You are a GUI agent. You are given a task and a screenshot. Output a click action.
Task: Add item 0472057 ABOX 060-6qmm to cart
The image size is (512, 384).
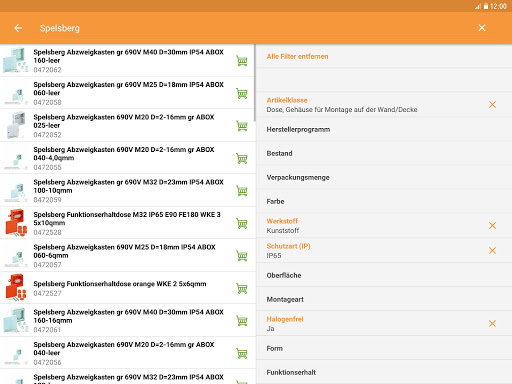click(242, 256)
